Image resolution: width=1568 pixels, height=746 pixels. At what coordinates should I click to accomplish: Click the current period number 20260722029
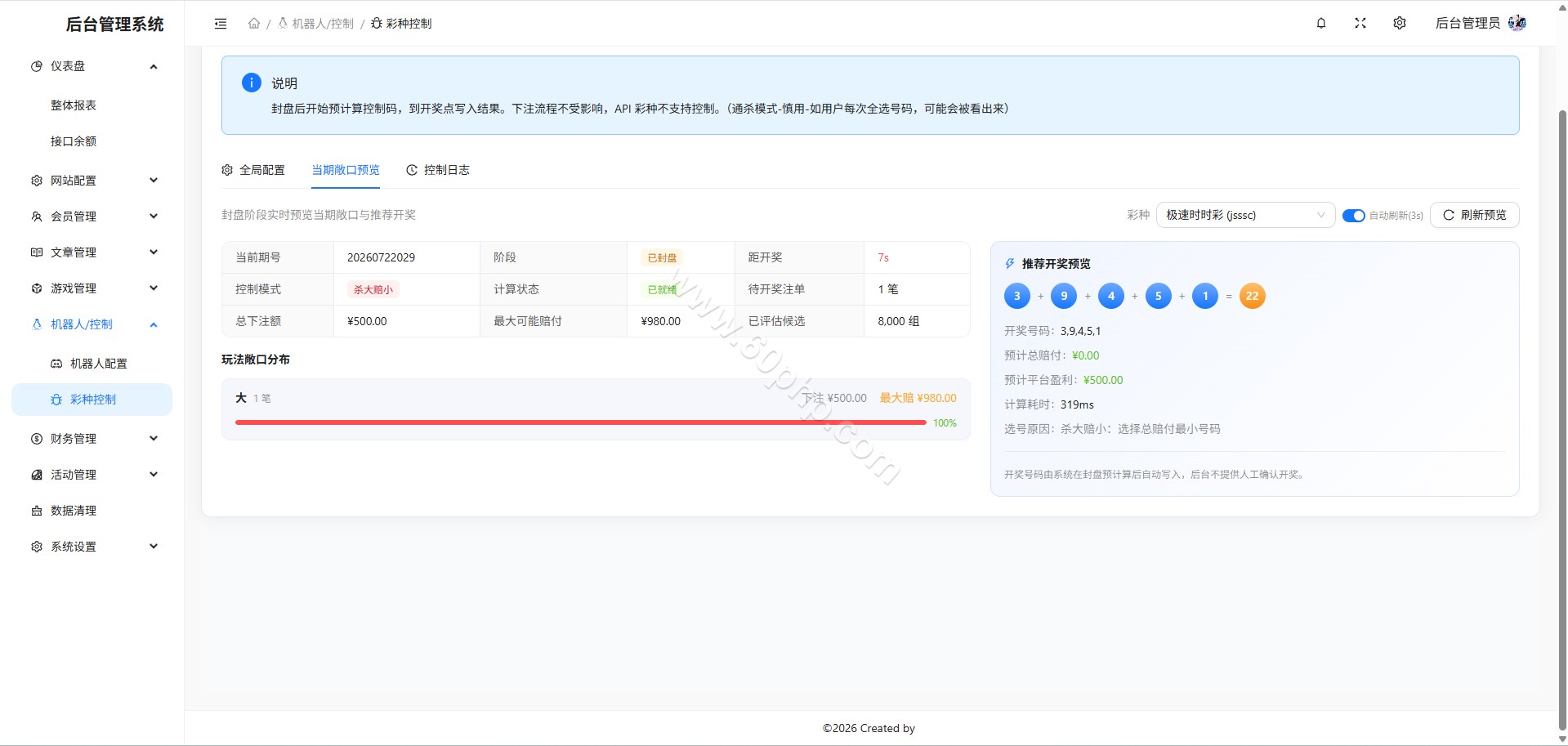(381, 257)
